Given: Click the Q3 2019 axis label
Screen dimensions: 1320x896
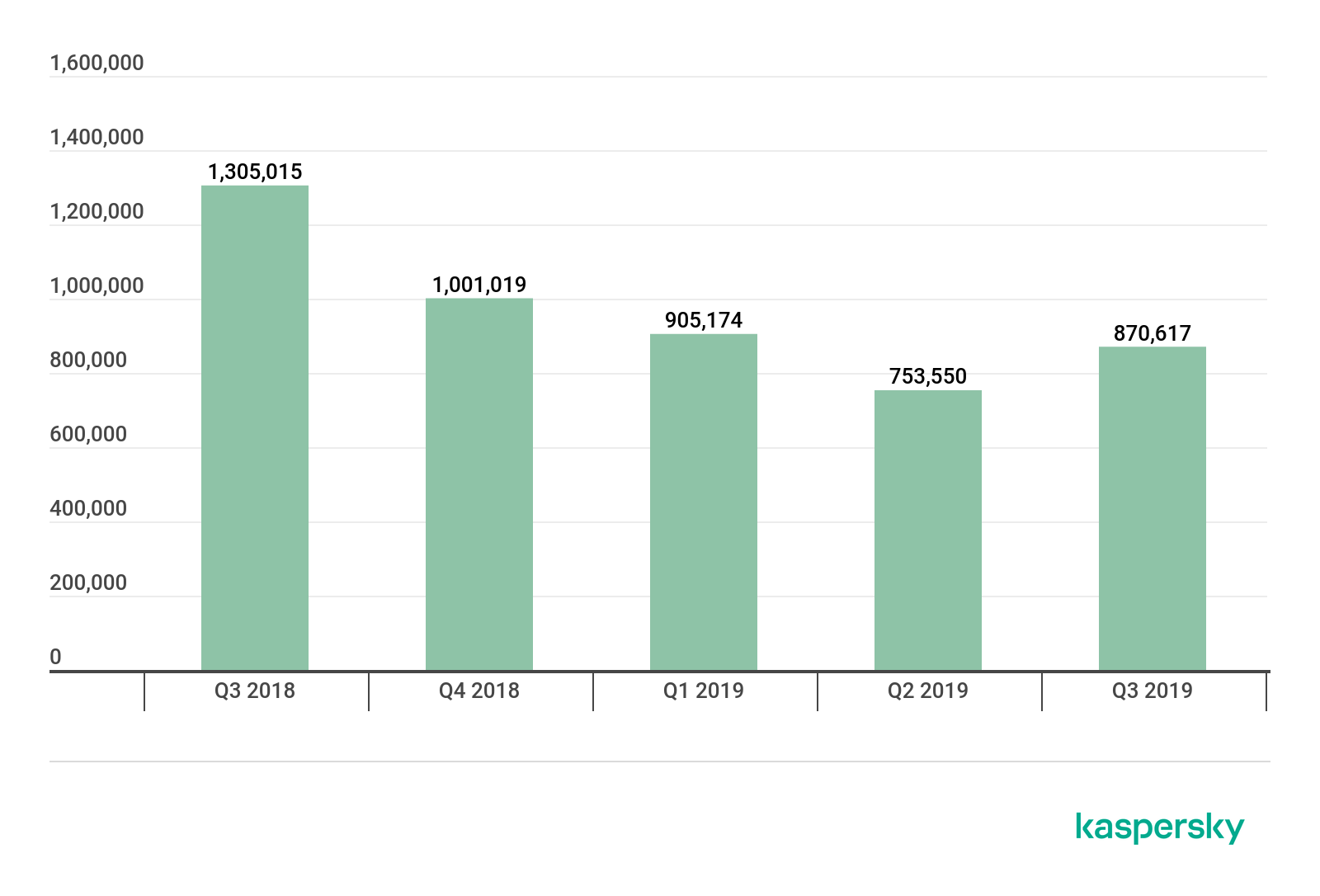Looking at the screenshot, I should pos(1153,691).
